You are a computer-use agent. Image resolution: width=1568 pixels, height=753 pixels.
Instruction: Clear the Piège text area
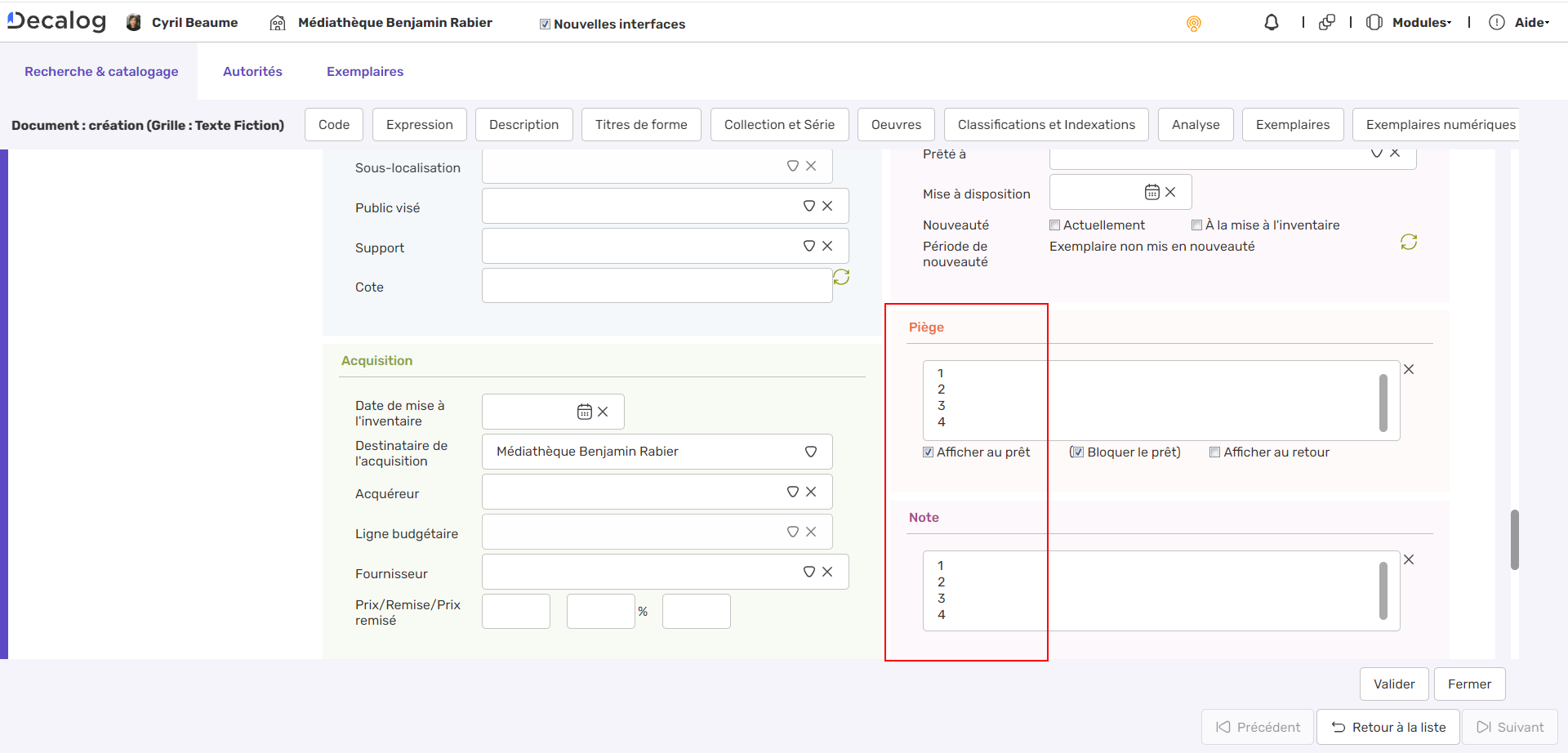point(1409,369)
